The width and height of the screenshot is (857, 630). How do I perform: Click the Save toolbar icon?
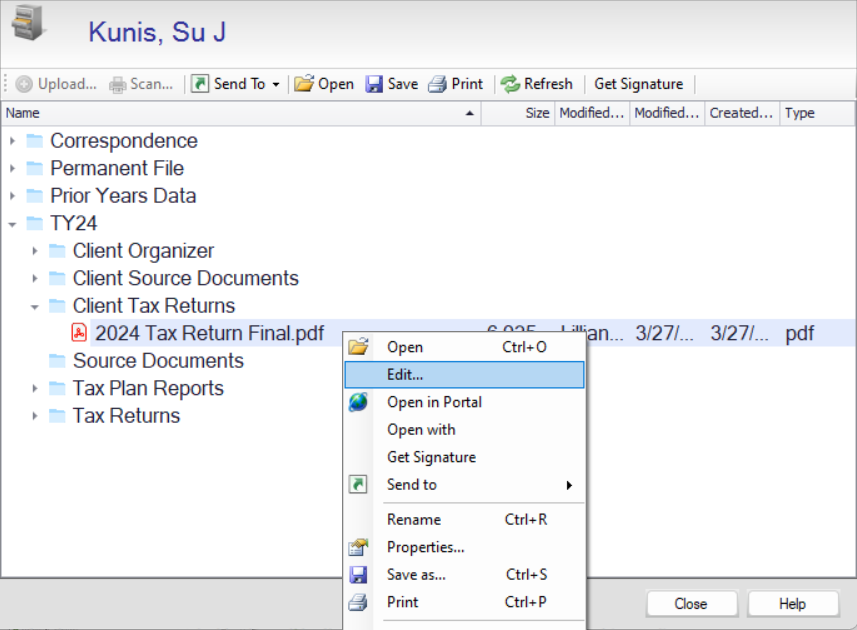pyautogui.click(x=374, y=84)
